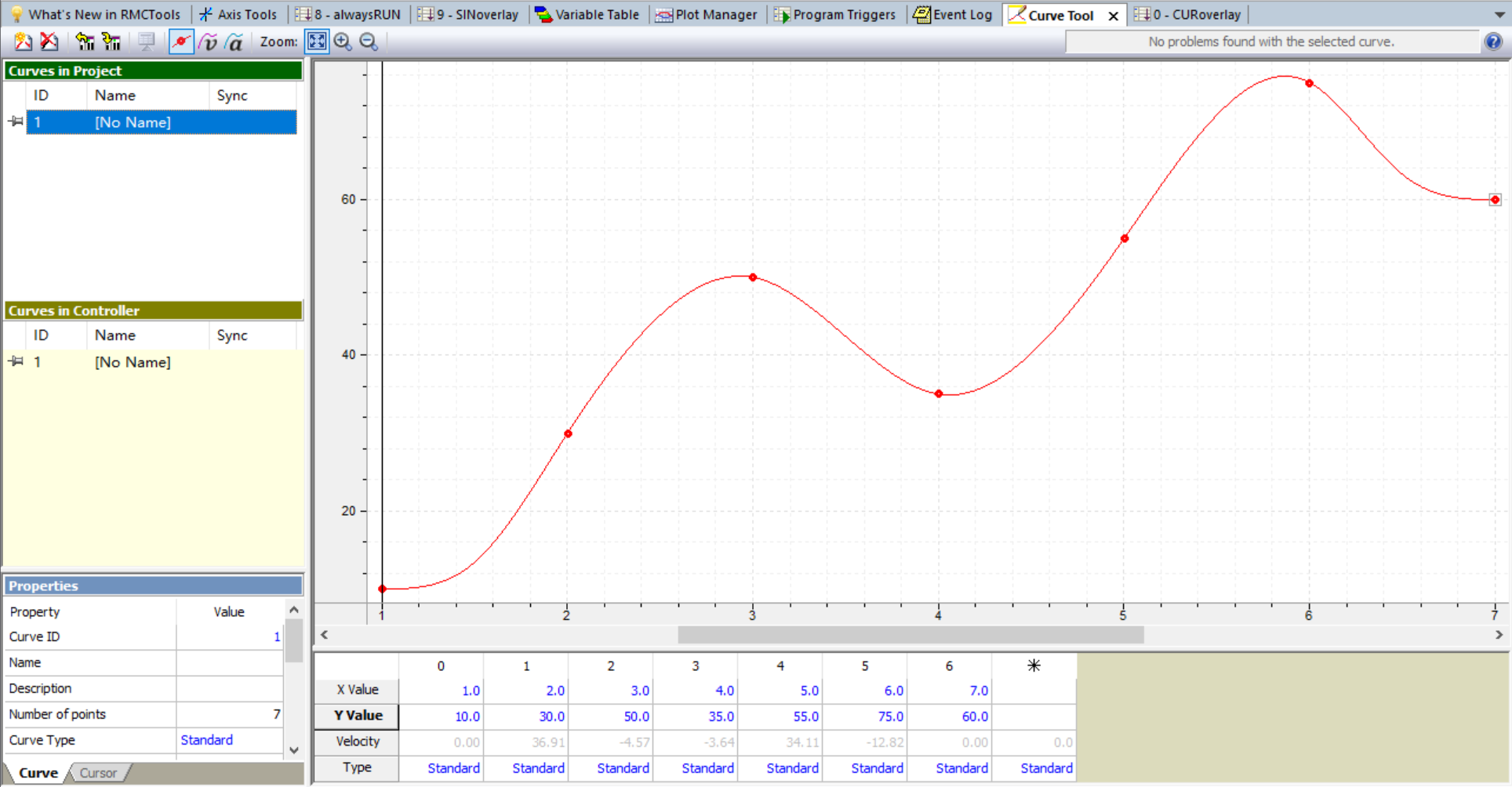Click the Curve ID value 1

coord(230,636)
